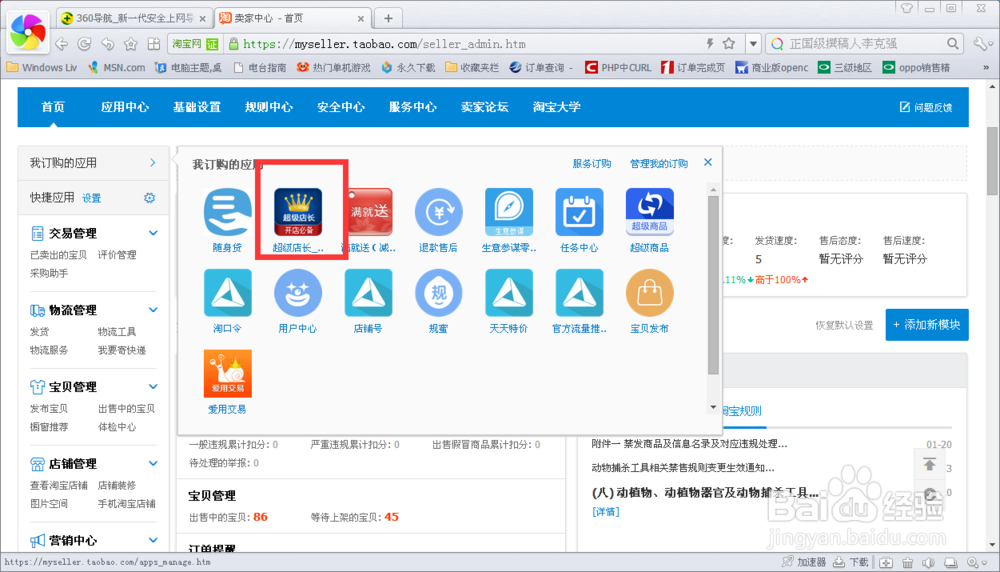Open 安全中心 nav item

coord(341,106)
